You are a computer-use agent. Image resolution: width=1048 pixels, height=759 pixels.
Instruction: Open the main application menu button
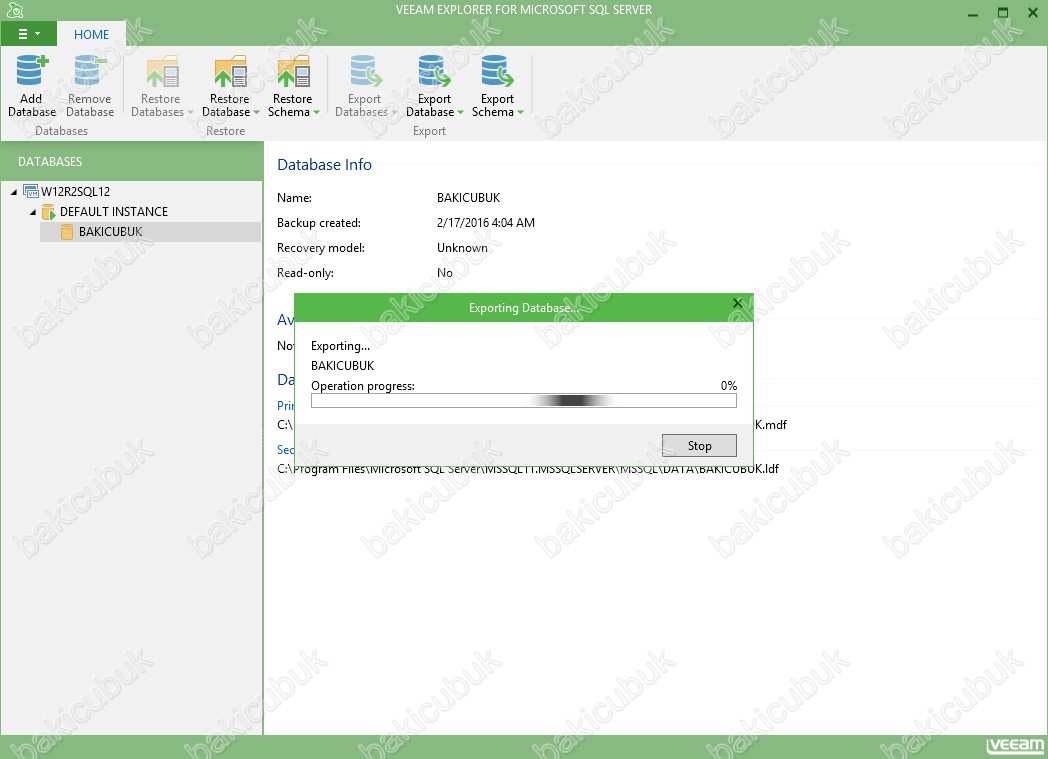coord(28,34)
